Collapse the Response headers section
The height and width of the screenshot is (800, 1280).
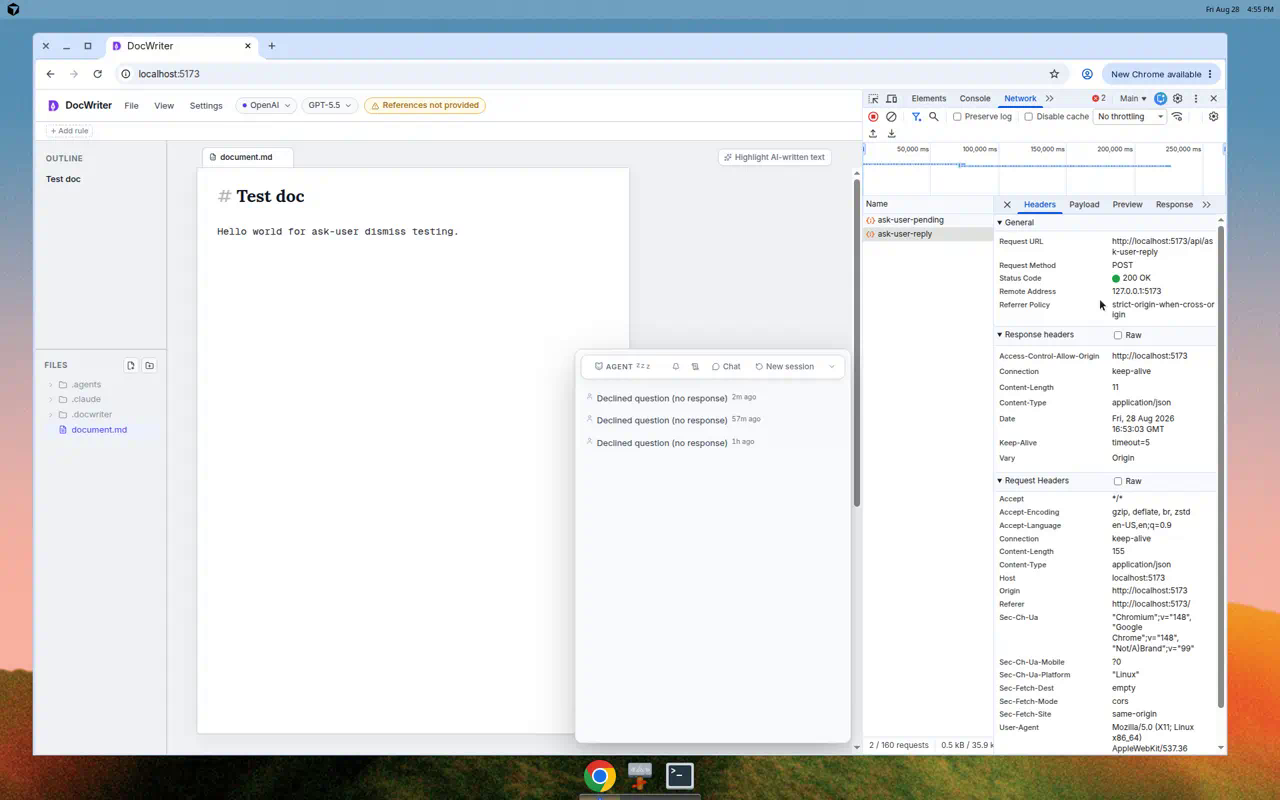pos(999,335)
